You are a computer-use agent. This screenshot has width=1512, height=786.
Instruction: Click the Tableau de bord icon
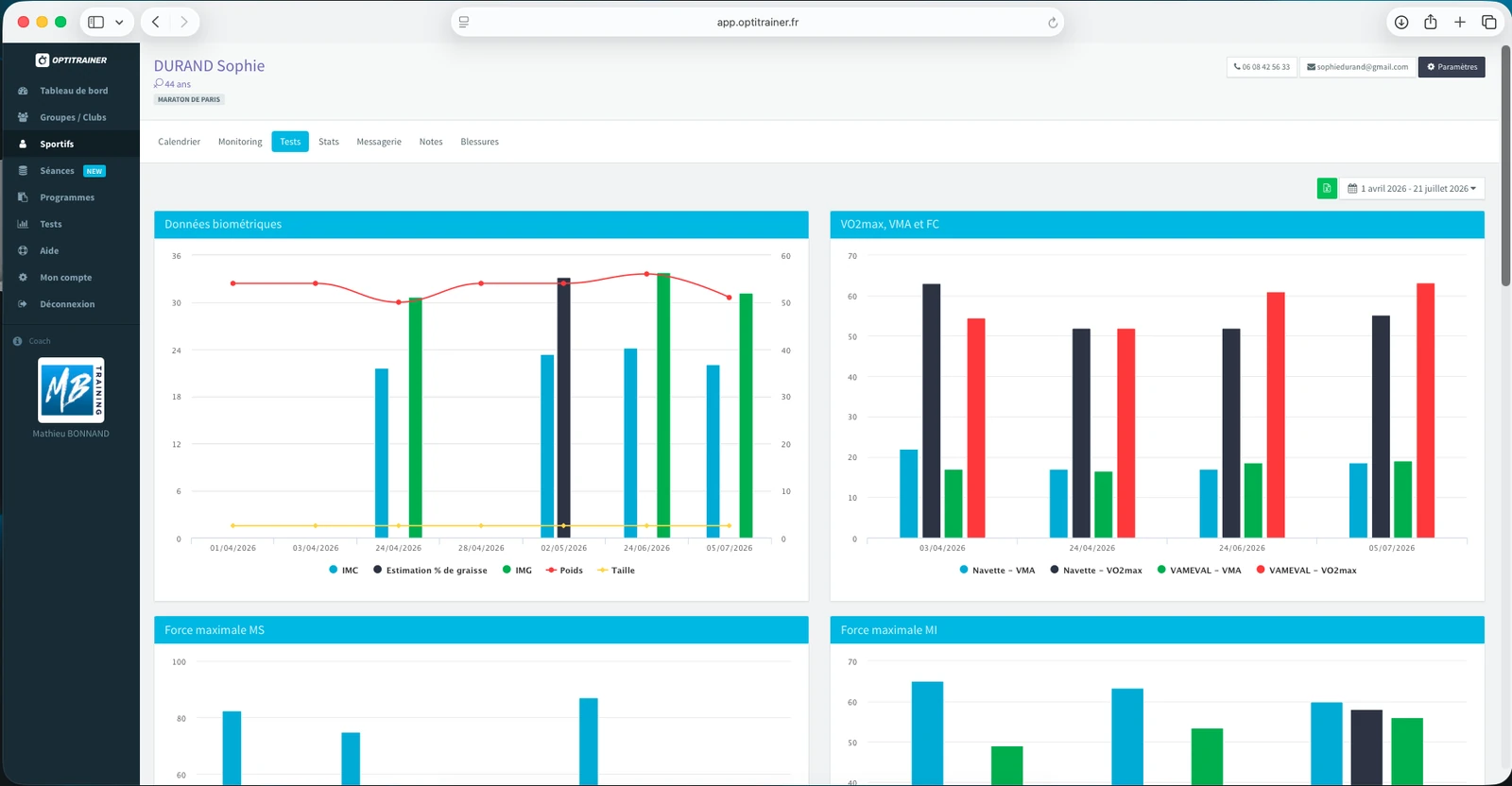click(23, 91)
